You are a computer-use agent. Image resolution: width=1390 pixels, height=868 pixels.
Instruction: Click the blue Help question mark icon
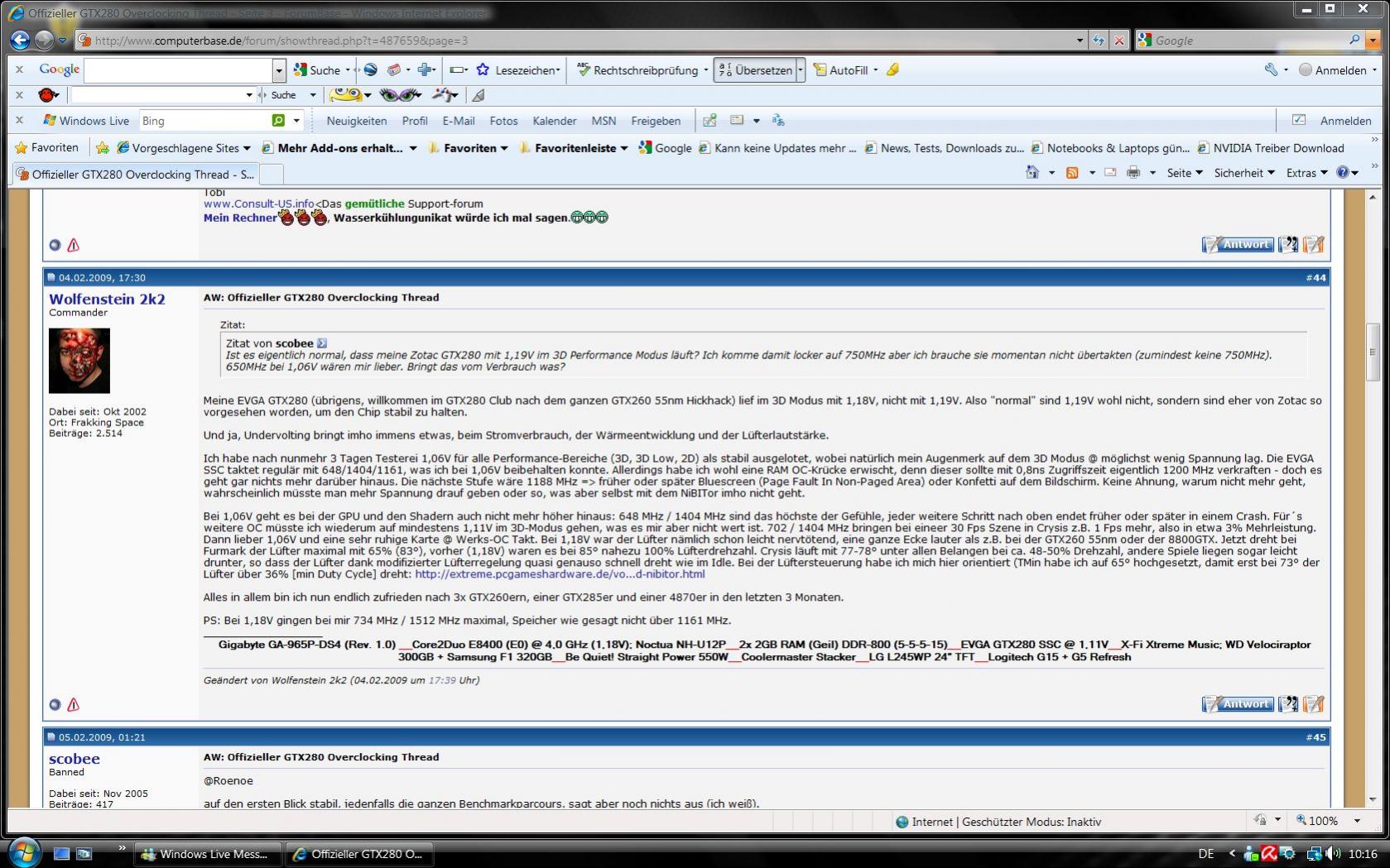(x=1343, y=173)
